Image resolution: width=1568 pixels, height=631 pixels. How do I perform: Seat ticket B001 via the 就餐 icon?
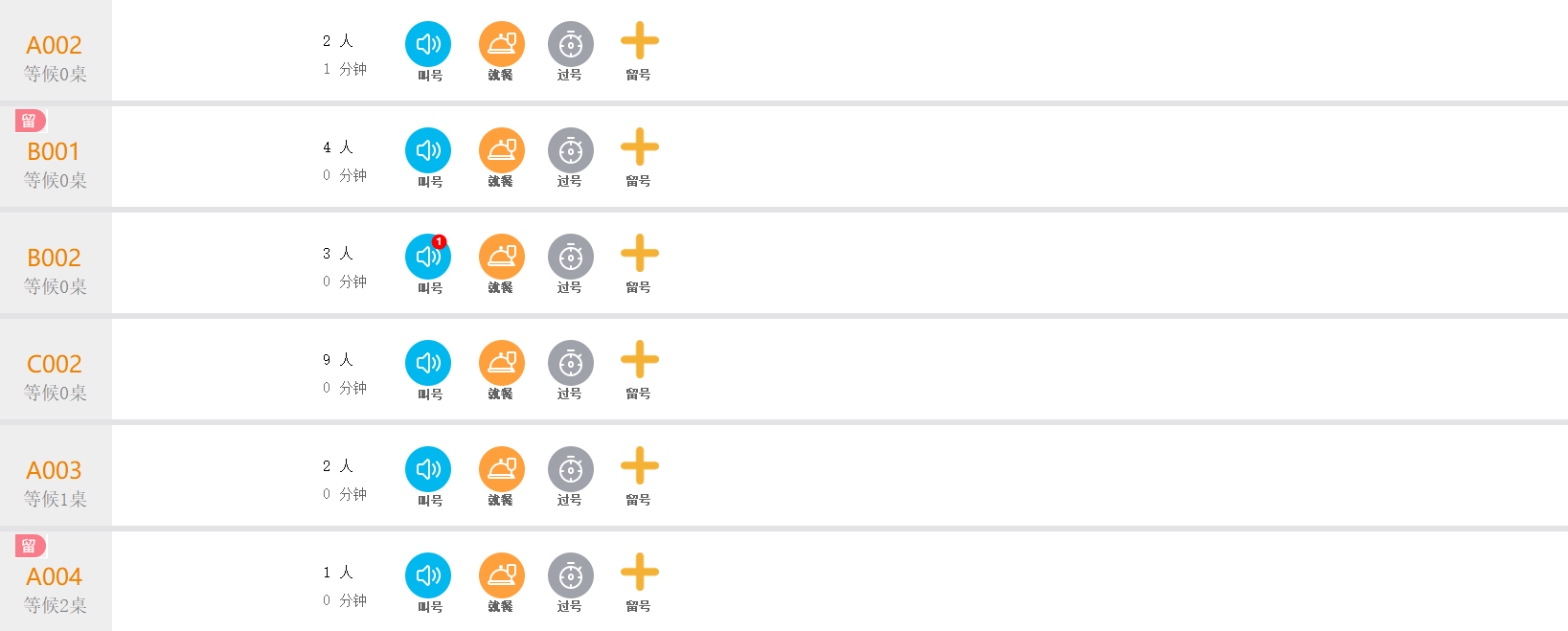(x=501, y=150)
